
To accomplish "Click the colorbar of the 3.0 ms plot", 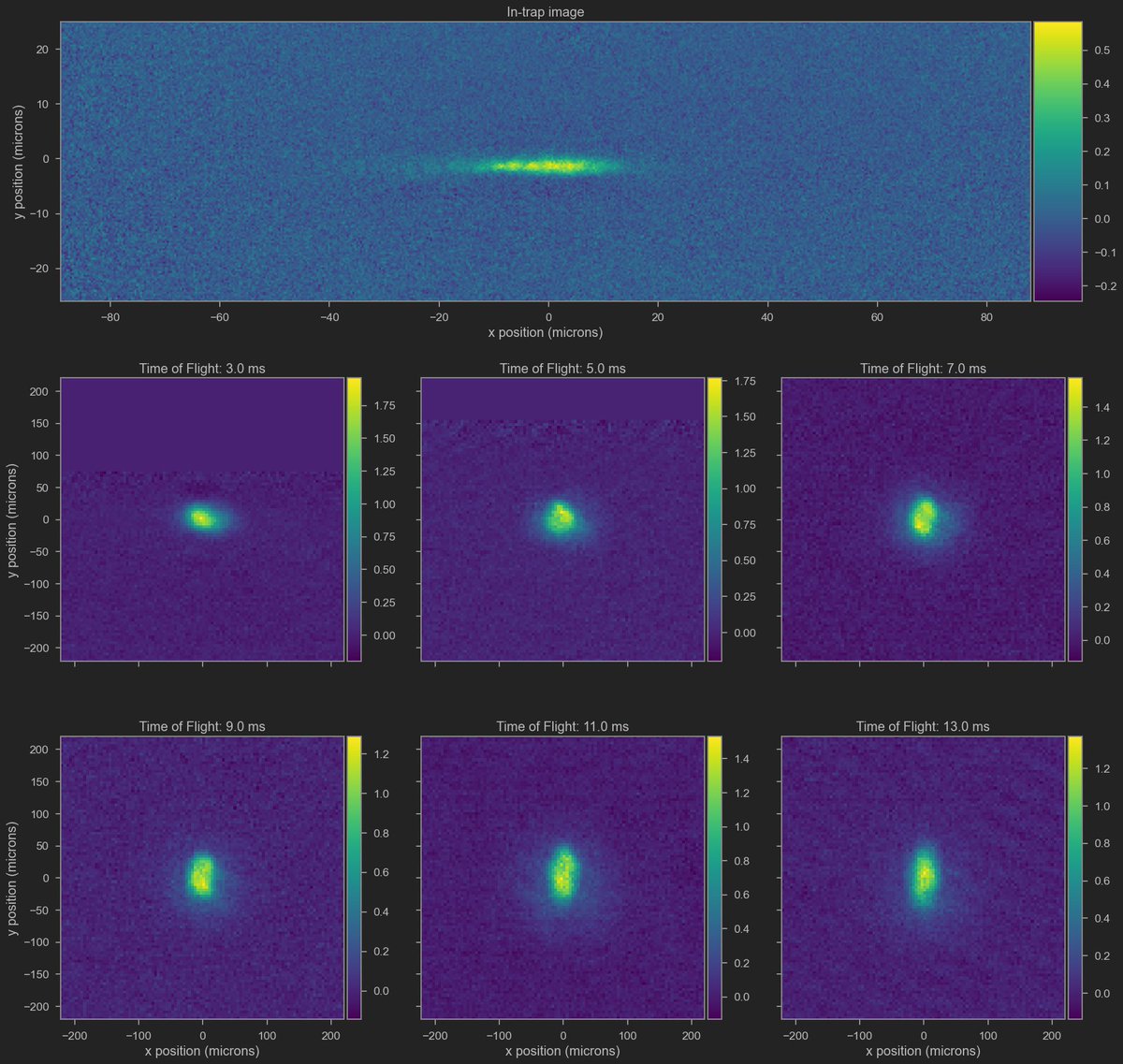I will (x=354, y=519).
